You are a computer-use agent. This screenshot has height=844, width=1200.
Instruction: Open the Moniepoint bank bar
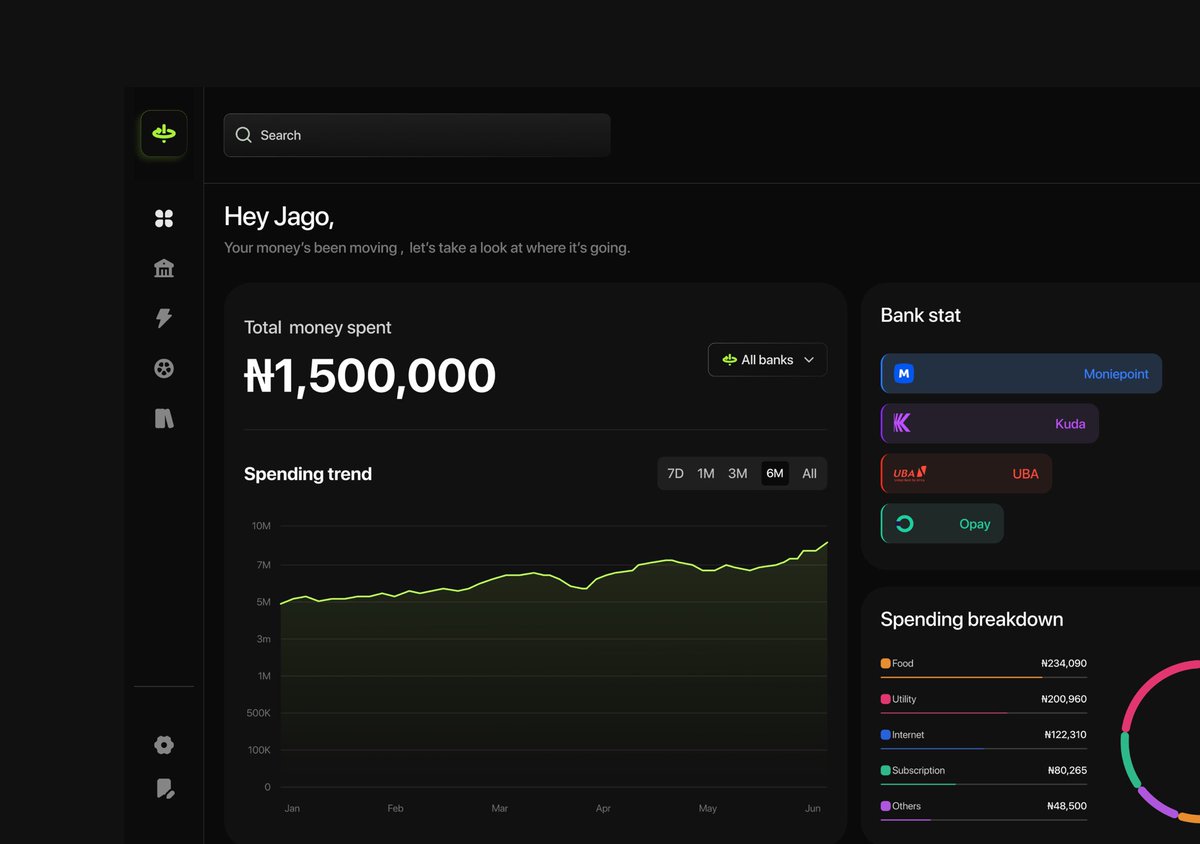[x=1021, y=373]
